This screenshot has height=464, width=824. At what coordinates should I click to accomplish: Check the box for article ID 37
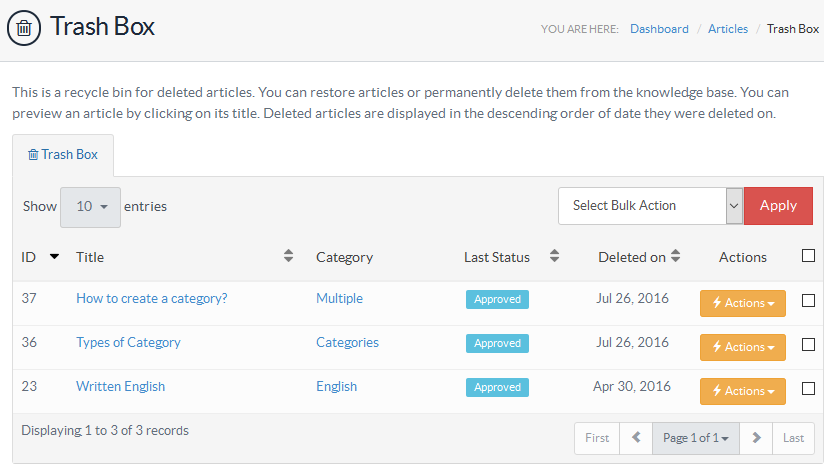click(808, 300)
